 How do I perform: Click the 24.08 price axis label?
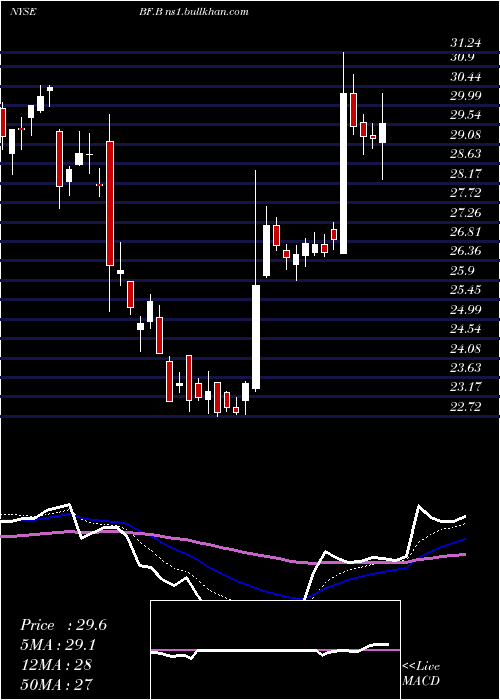pos(465,348)
